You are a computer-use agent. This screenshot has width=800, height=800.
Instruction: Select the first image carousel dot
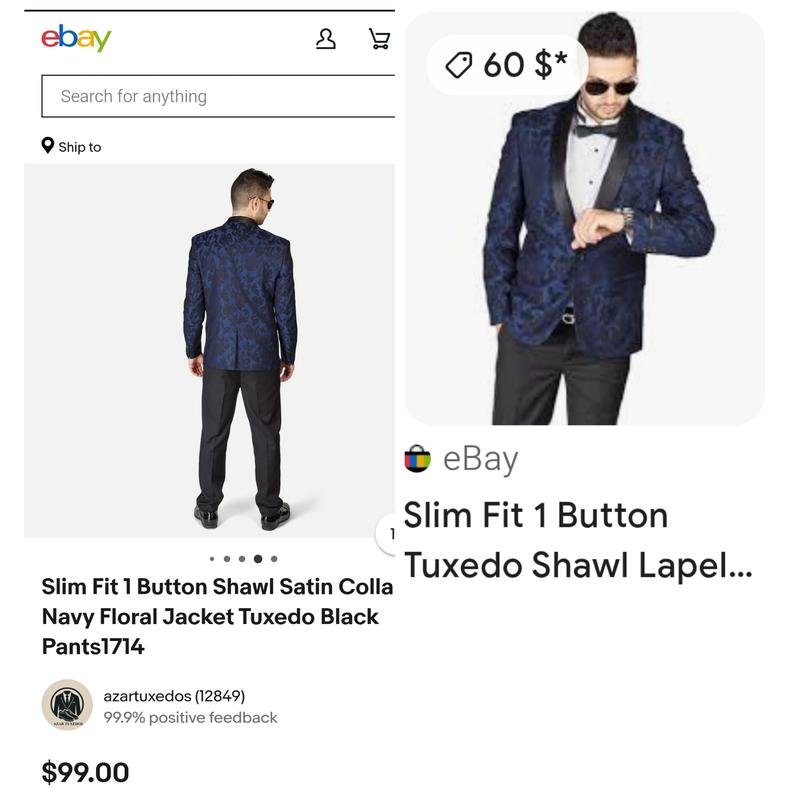(211, 559)
